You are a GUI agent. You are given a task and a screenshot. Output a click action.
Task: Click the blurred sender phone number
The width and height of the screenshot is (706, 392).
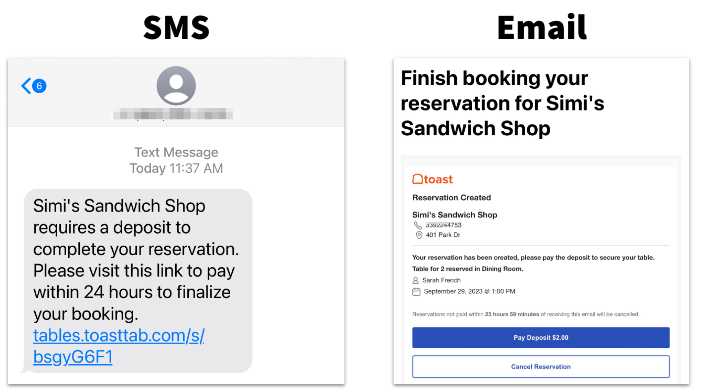coord(172,114)
